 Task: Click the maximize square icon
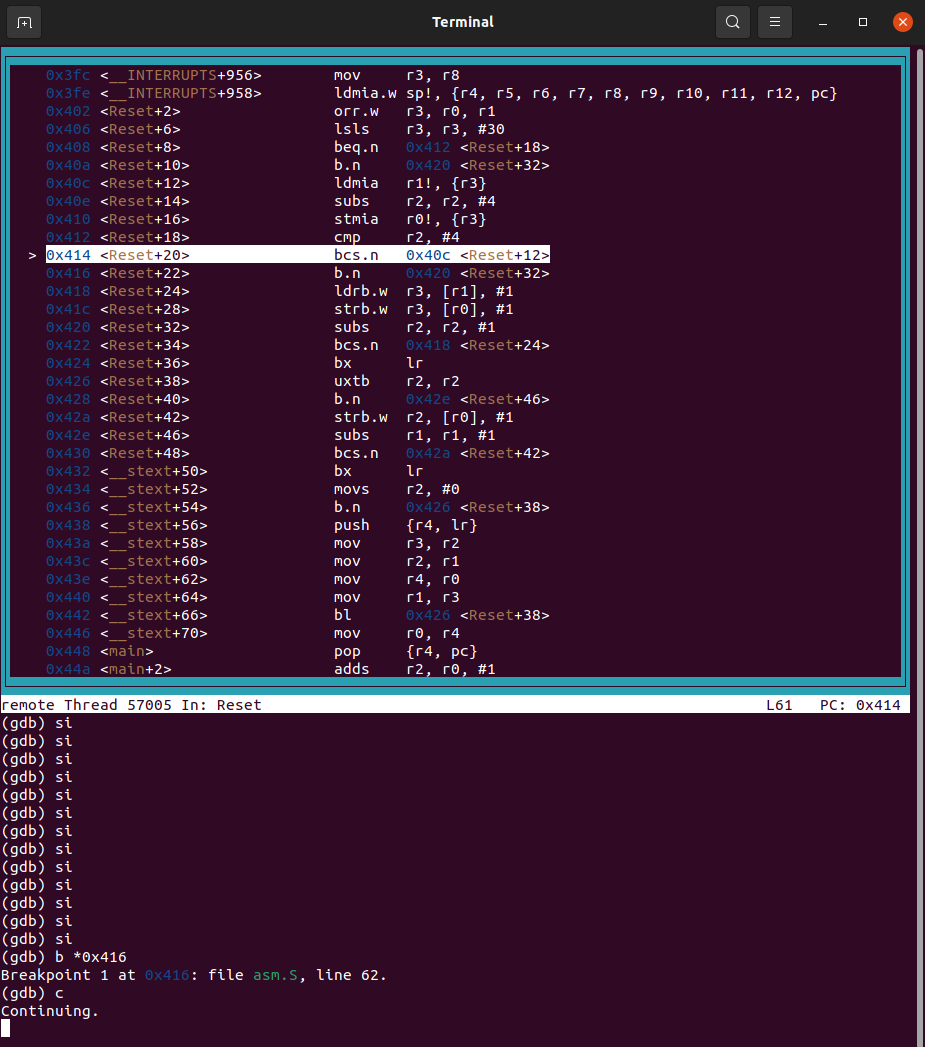point(862,21)
